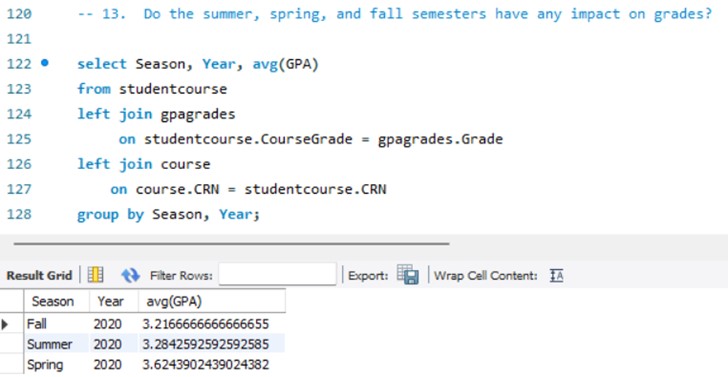Image resolution: width=728 pixels, height=377 pixels.
Task: Click line number 128 in the gutter
Action: (x=19, y=214)
